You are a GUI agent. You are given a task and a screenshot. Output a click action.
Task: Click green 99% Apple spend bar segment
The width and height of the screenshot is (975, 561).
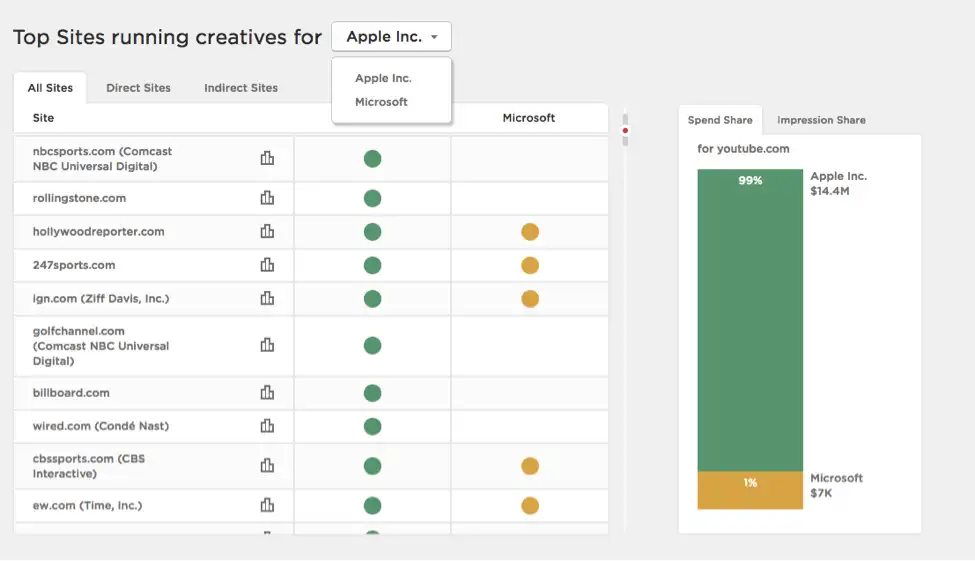[x=750, y=320]
